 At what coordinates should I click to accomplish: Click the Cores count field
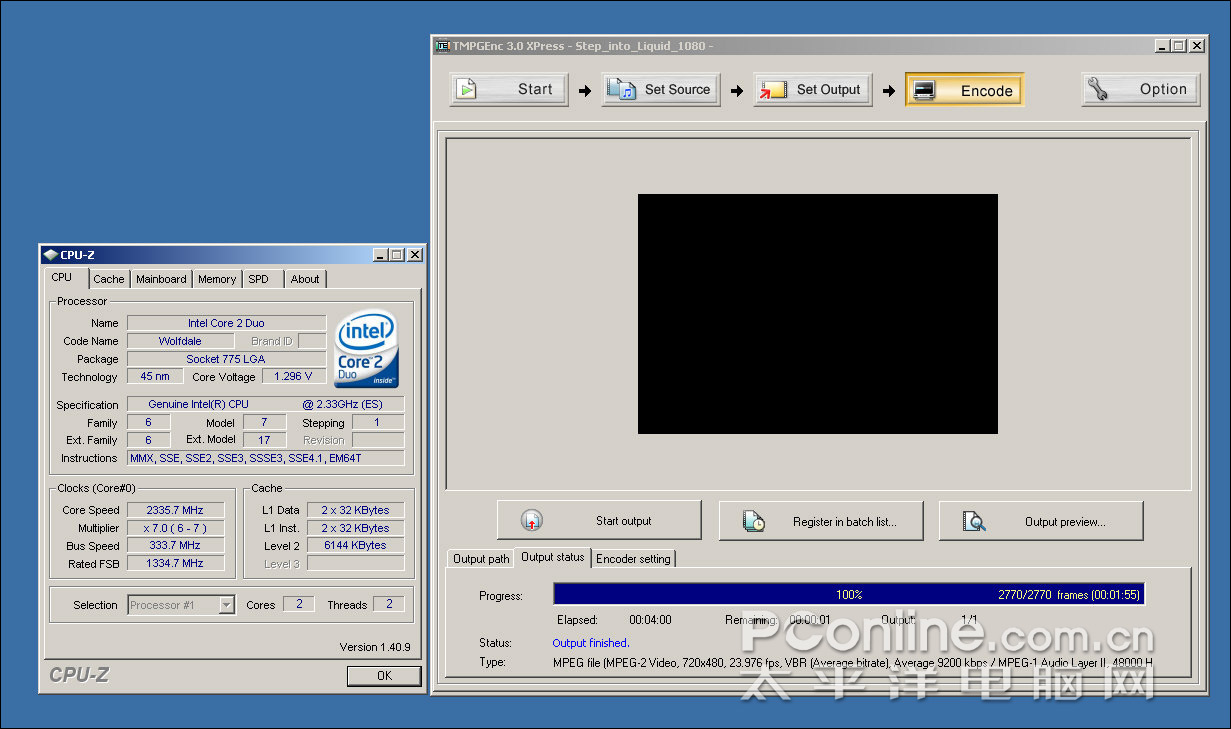pos(299,604)
